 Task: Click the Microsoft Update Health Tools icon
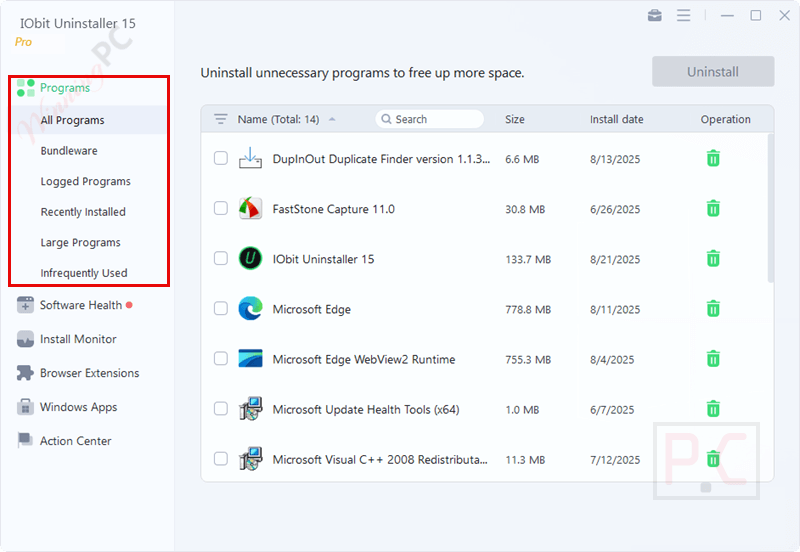tap(251, 409)
